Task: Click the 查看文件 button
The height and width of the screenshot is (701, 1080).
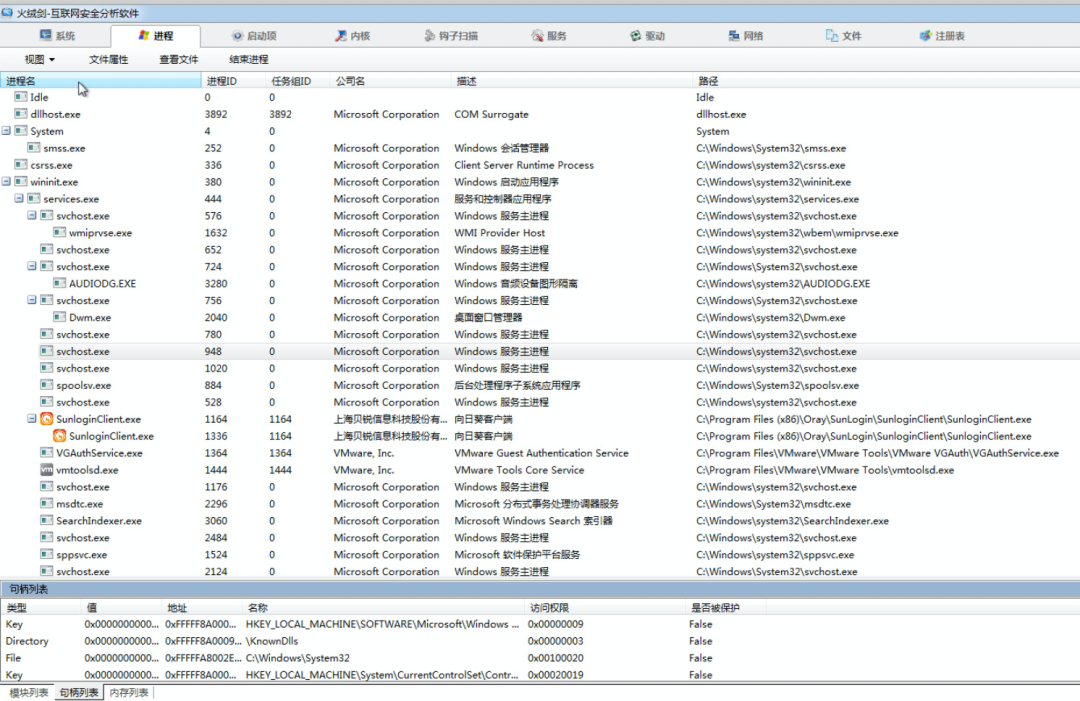Action: (178, 59)
